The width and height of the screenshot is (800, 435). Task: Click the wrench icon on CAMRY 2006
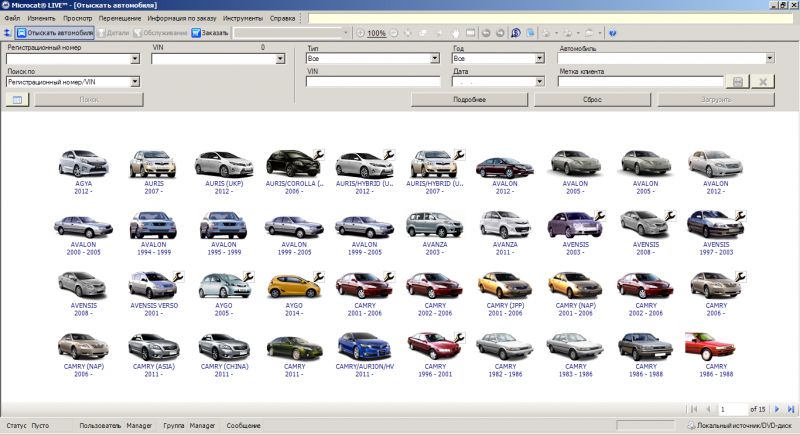pyautogui.click(x=740, y=277)
